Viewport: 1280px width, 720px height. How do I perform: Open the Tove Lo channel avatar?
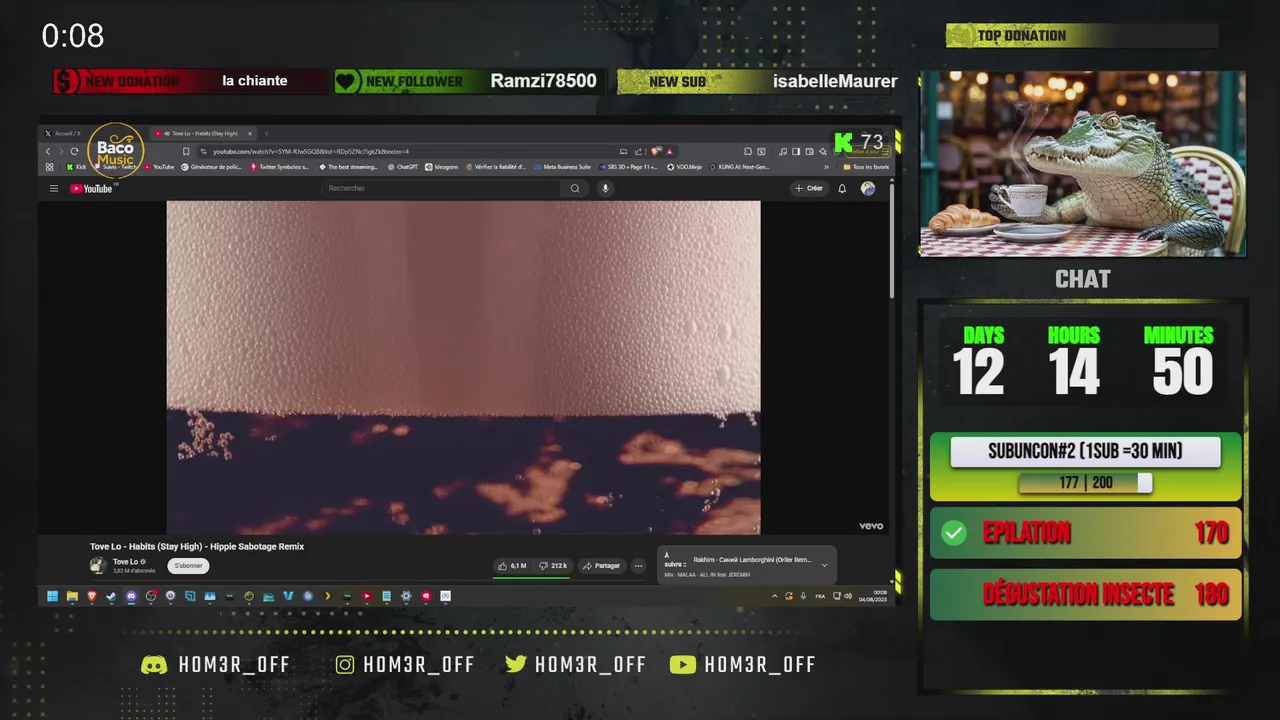[98, 565]
